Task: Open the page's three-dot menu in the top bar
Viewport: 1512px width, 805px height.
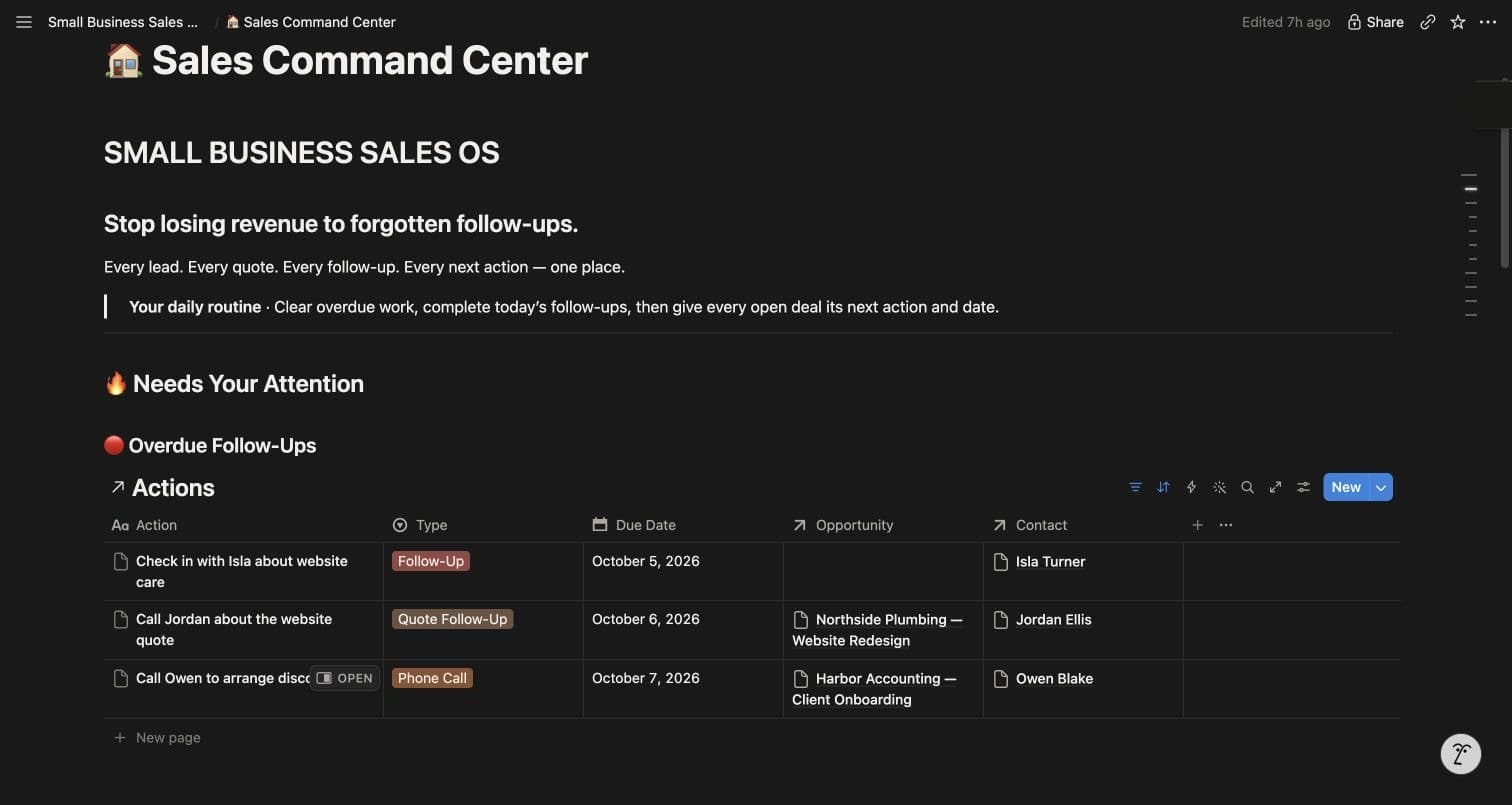Action: 1488,22
